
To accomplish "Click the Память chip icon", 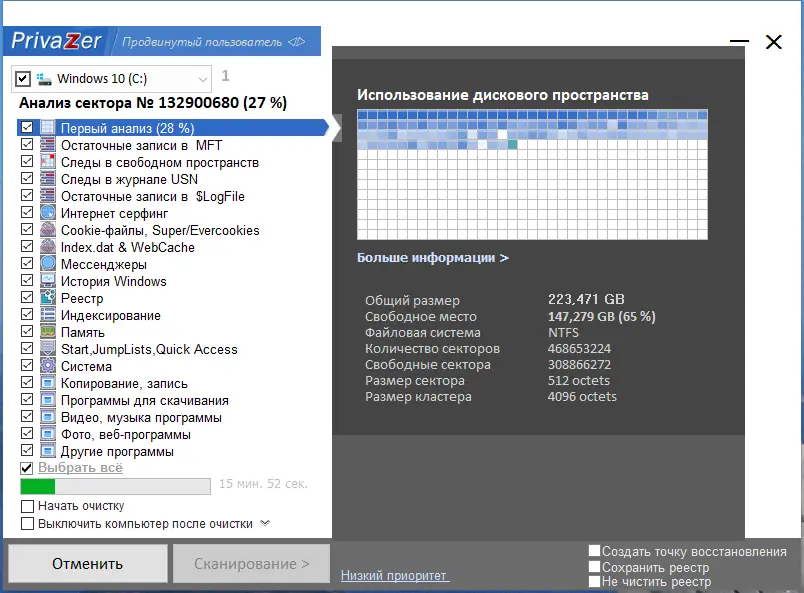I will coord(48,331).
